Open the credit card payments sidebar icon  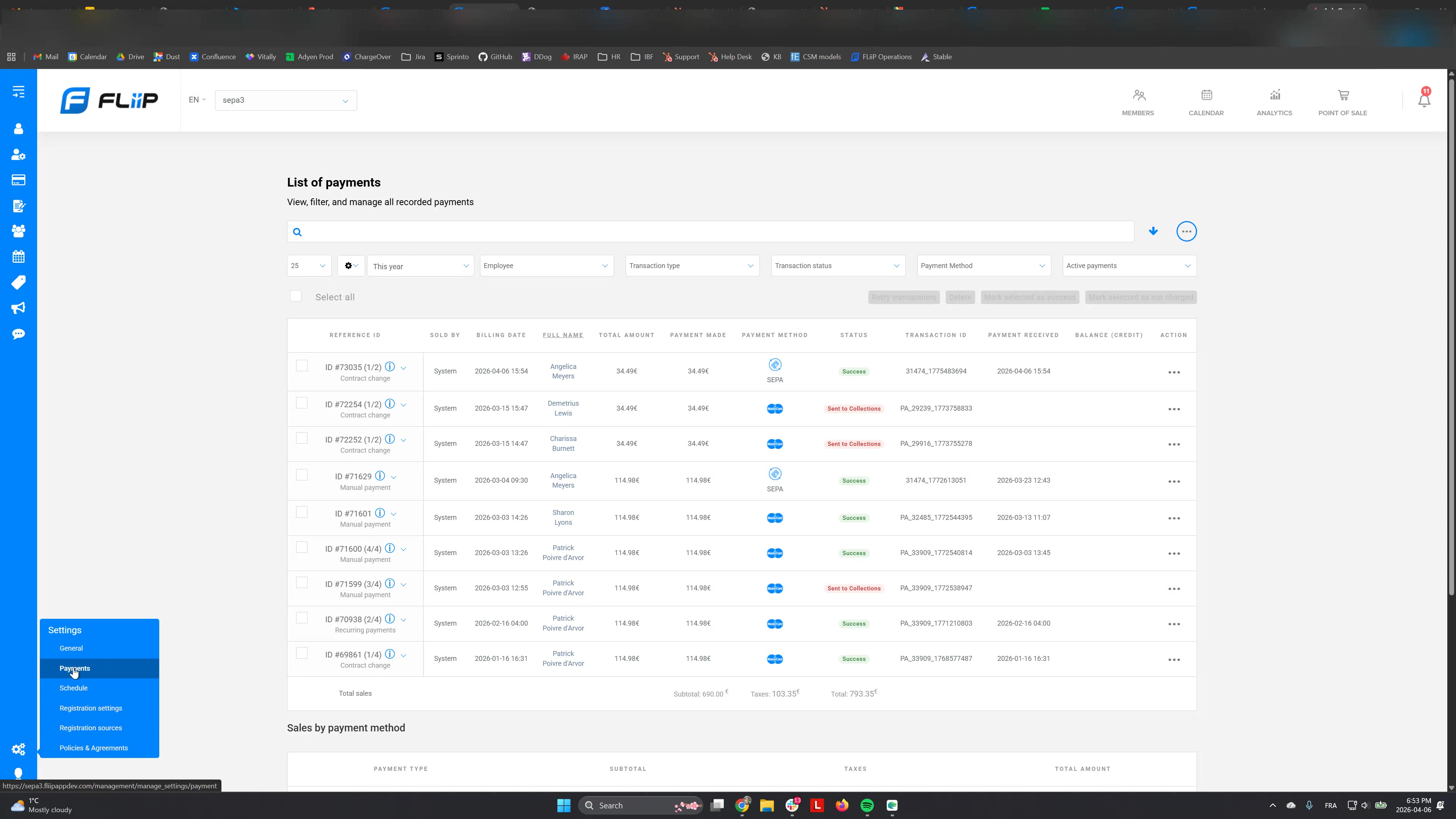pyautogui.click(x=19, y=180)
